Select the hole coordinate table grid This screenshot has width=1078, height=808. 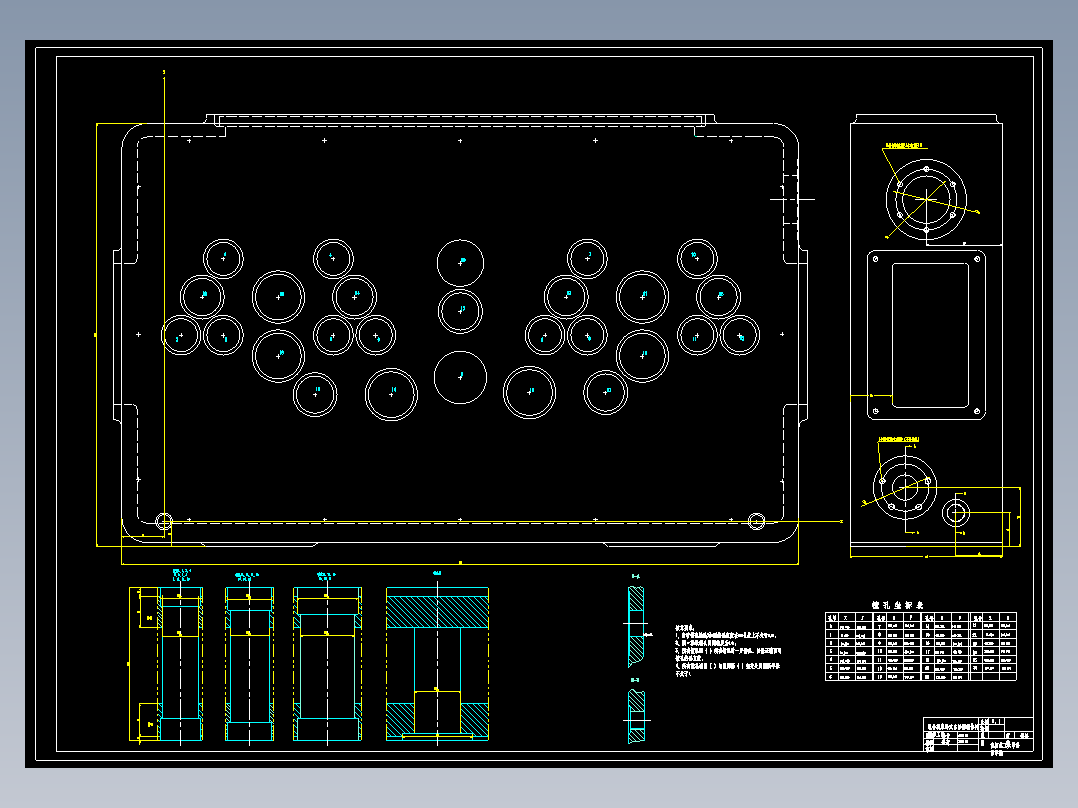[x=921, y=646]
